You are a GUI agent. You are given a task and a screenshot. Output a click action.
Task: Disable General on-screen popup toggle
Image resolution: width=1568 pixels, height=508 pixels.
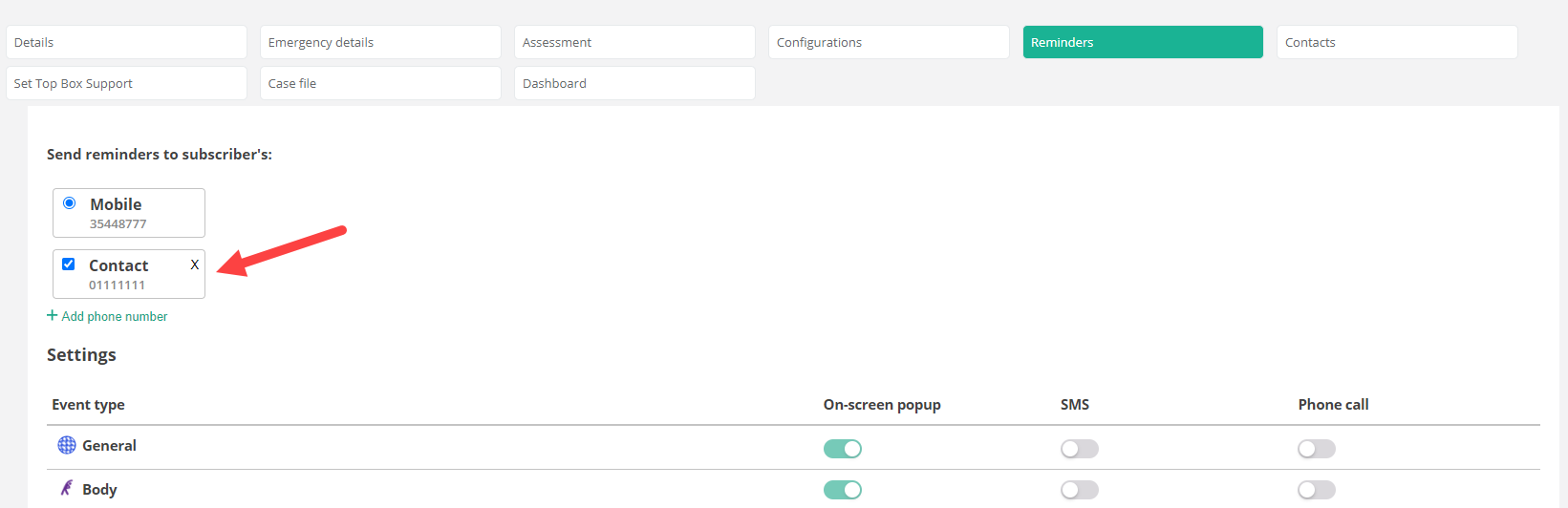pos(842,449)
